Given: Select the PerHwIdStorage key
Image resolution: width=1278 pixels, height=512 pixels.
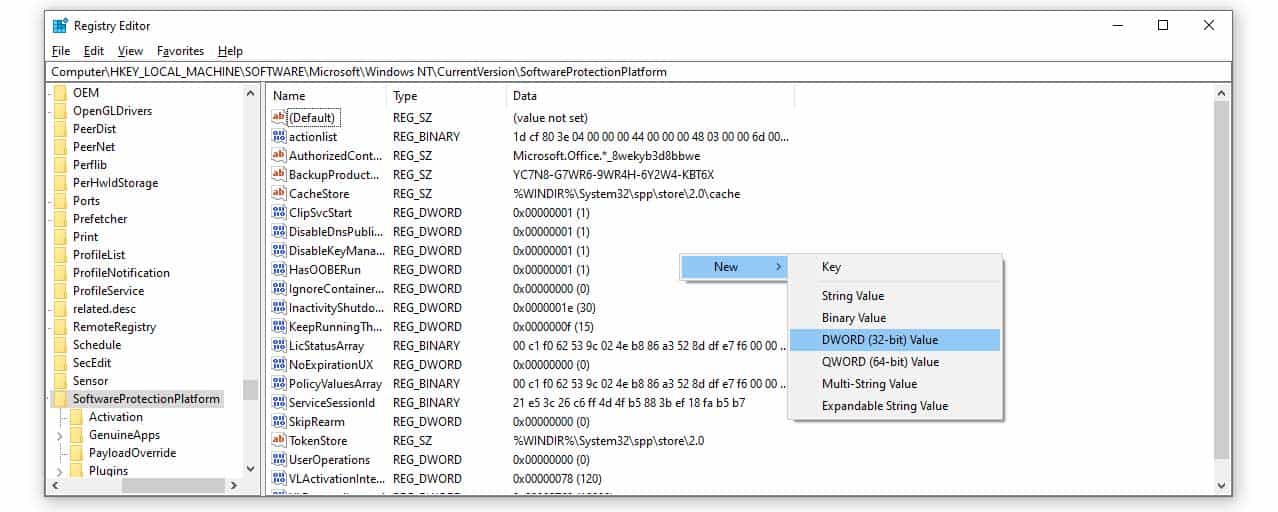Looking at the screenshot, I should point(115,183).
